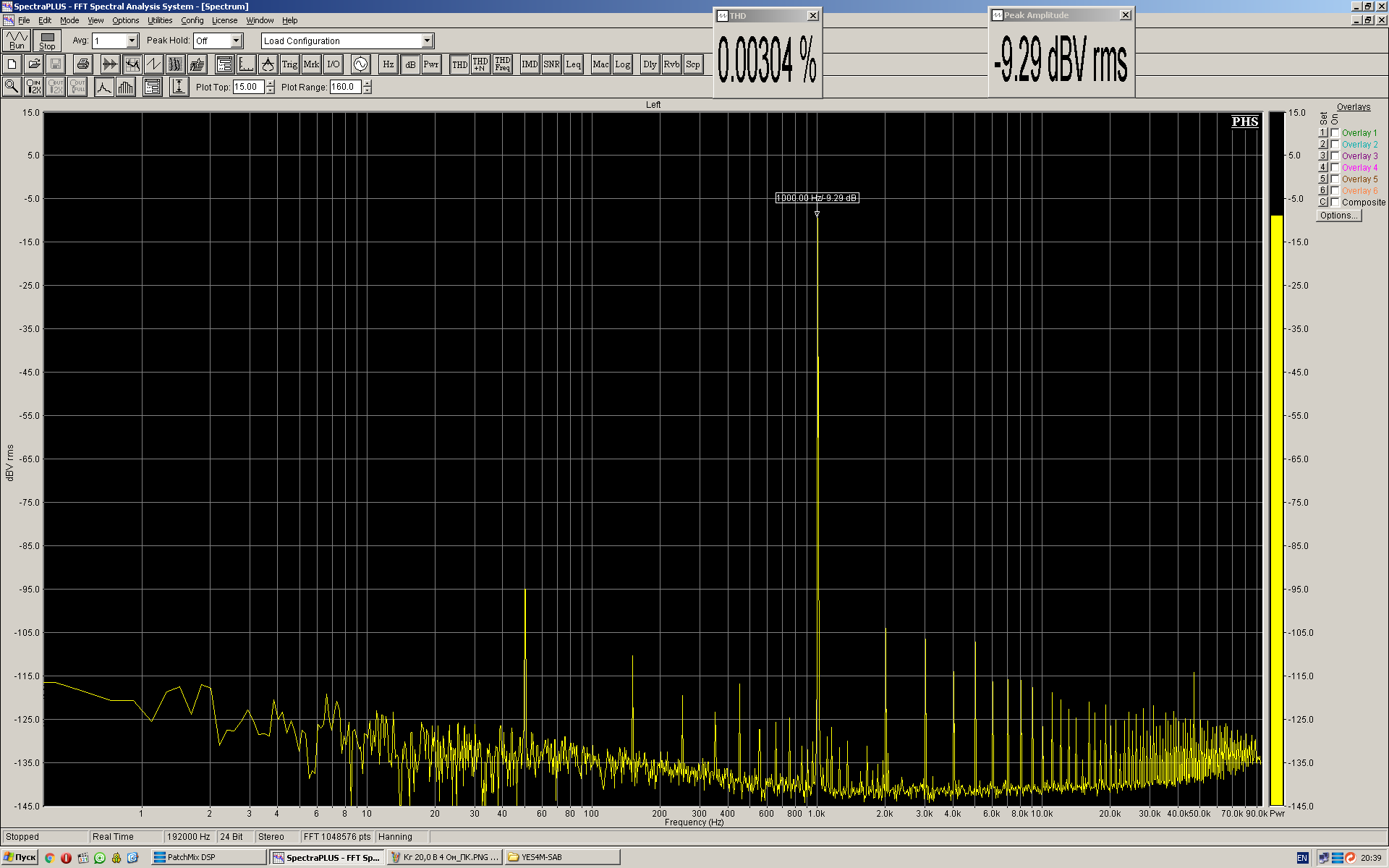1389x868 pixels.
Task: Open the License menu
Action: click(x=224, y=20)
